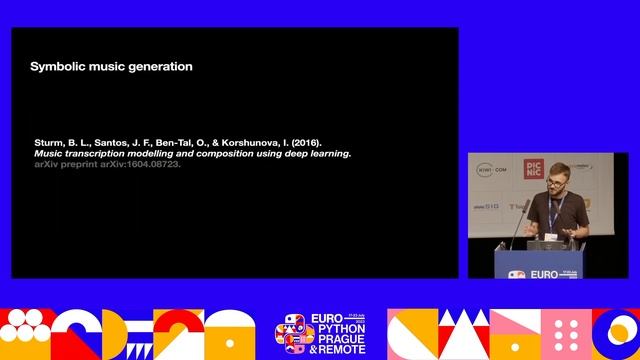Click the "Symbolic music generation" slide title

(x=111, y=67)
